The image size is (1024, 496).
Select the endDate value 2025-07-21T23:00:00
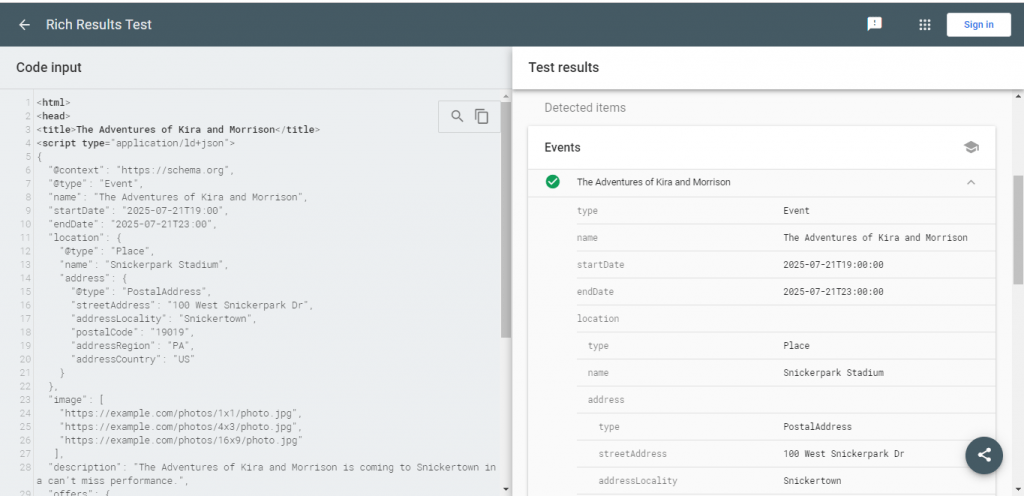(833, 292)
